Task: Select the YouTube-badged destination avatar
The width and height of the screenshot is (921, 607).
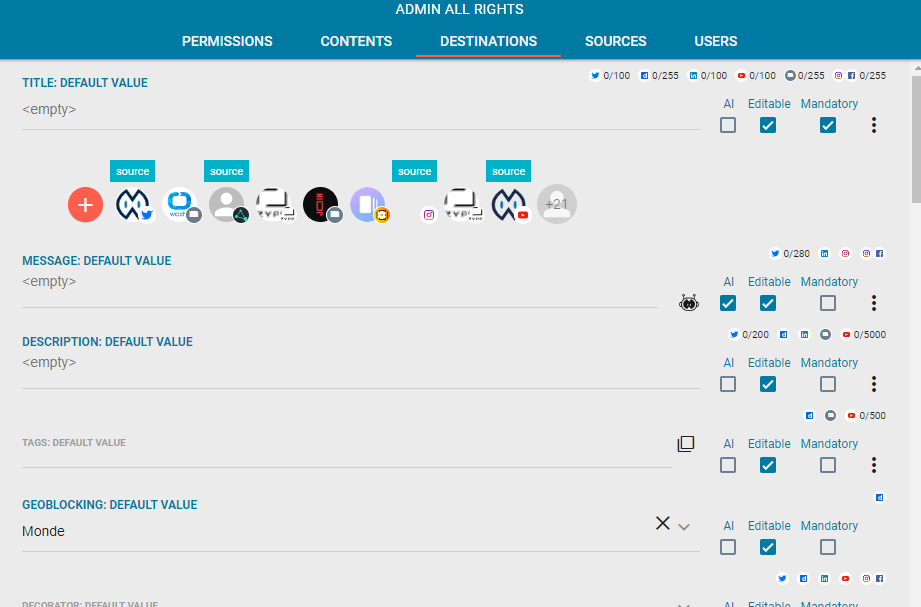Action: click(509, 205)
